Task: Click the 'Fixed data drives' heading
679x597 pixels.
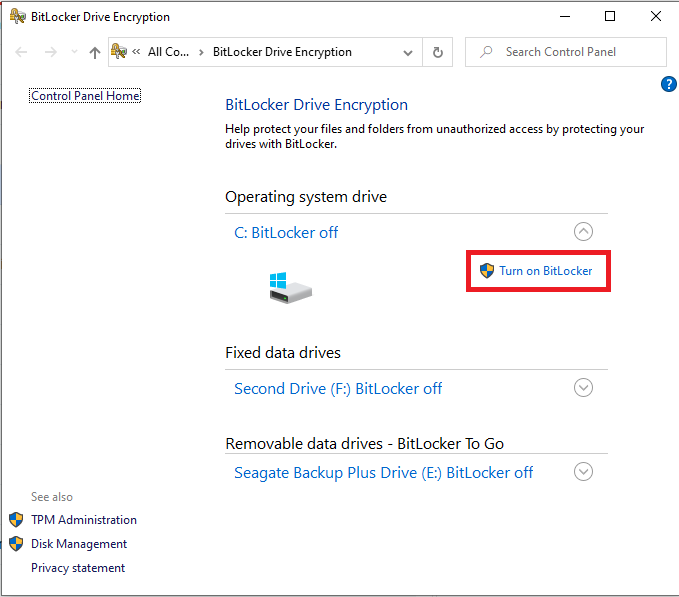Action: tap(283, 353)
